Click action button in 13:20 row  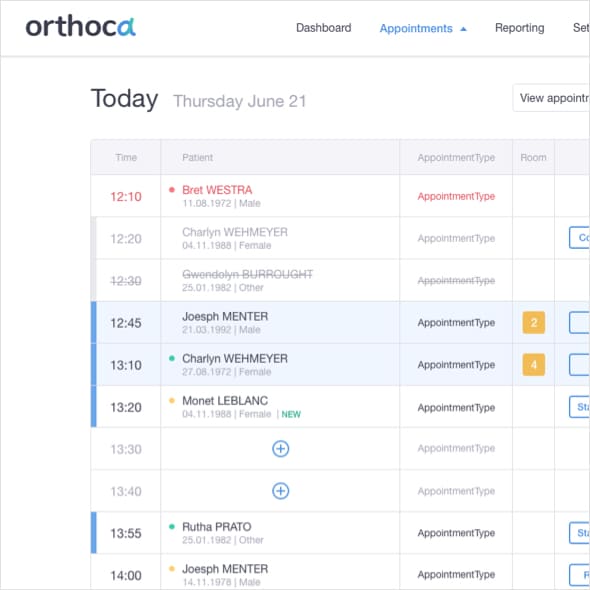(579, 407)
